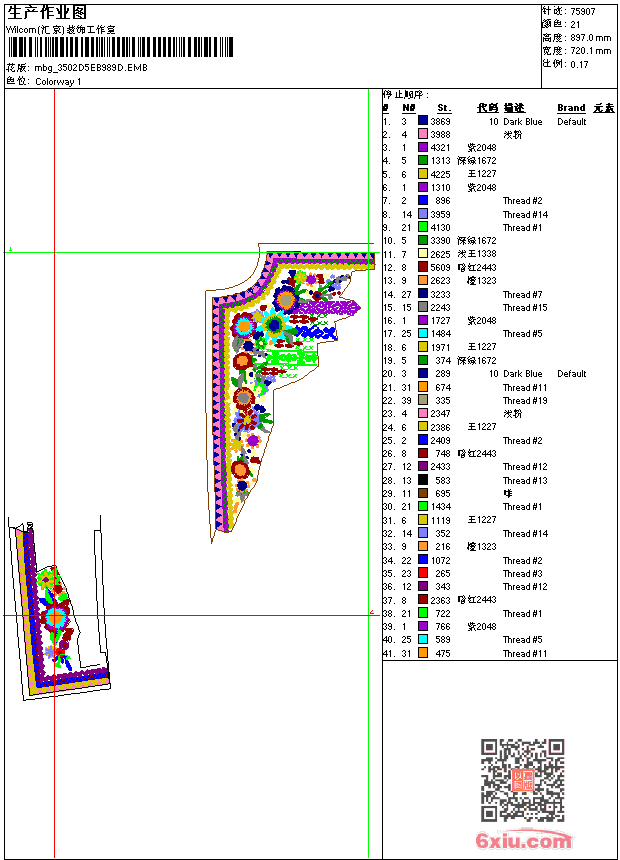The image size is (620, 860).
Task: Click the N# column header
Action: coord(408,108)
